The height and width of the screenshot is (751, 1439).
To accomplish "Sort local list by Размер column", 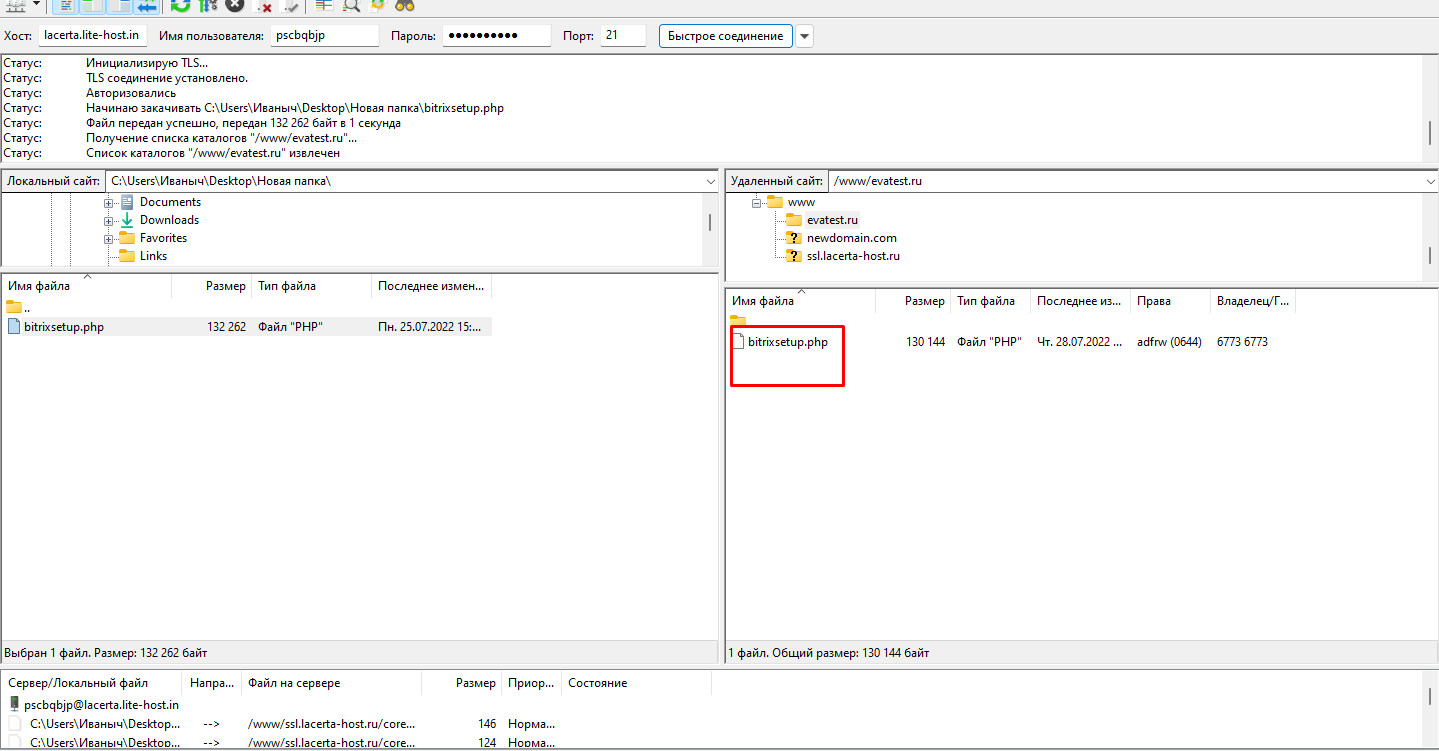I will click(212, 286).
